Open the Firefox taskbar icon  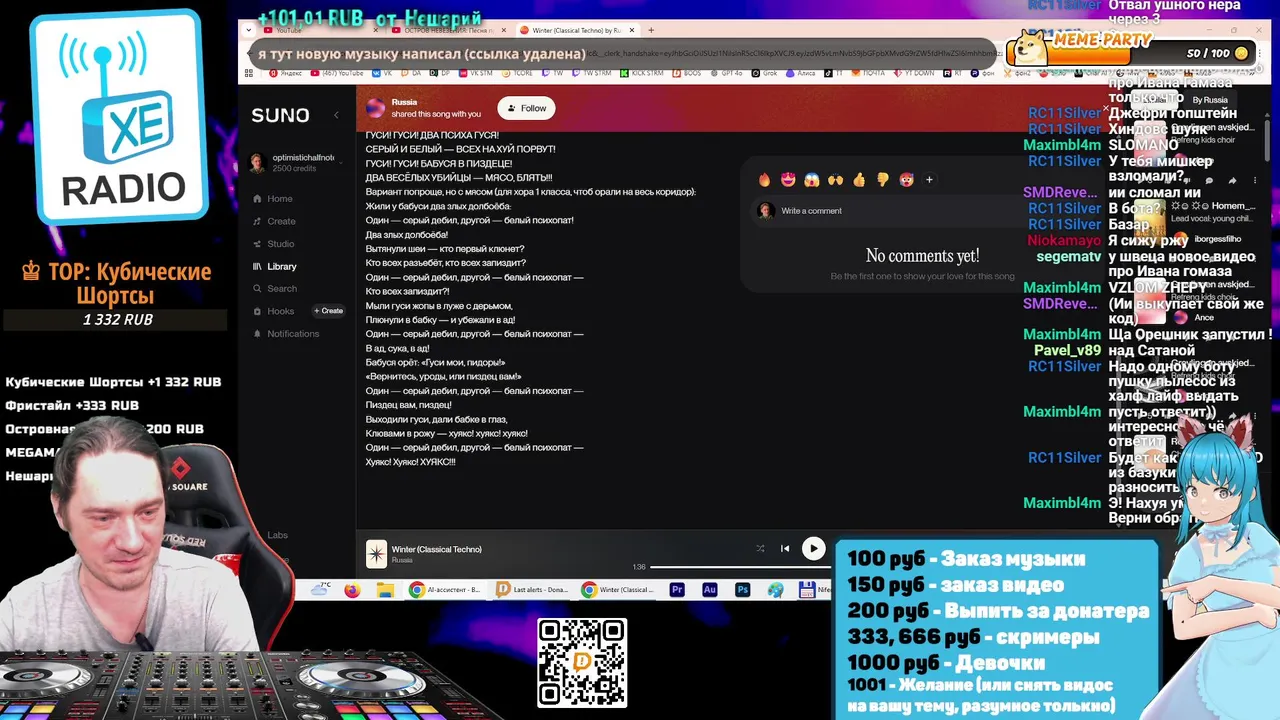(x=352, y=590)
